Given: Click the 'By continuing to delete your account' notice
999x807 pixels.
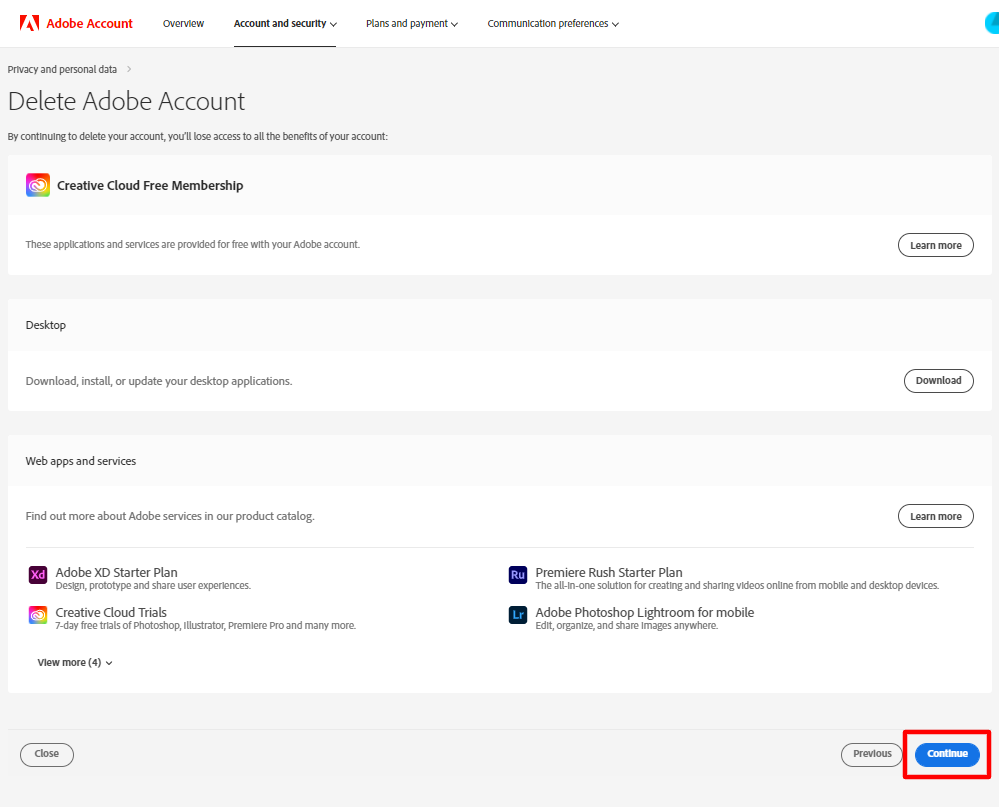Looking at the screenshot, I should (x=198, y=136).
